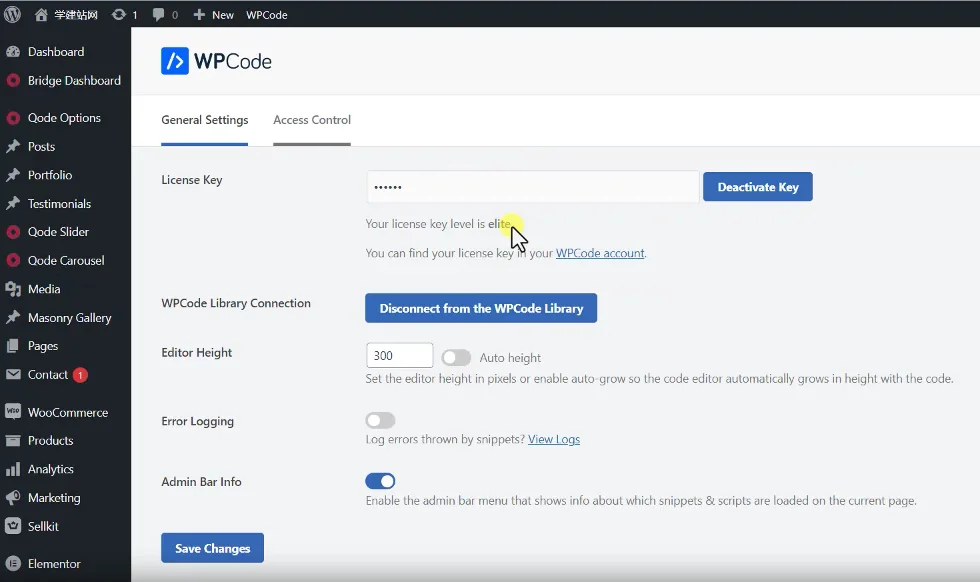Follow the WPCode account link

tap(600, 254)
